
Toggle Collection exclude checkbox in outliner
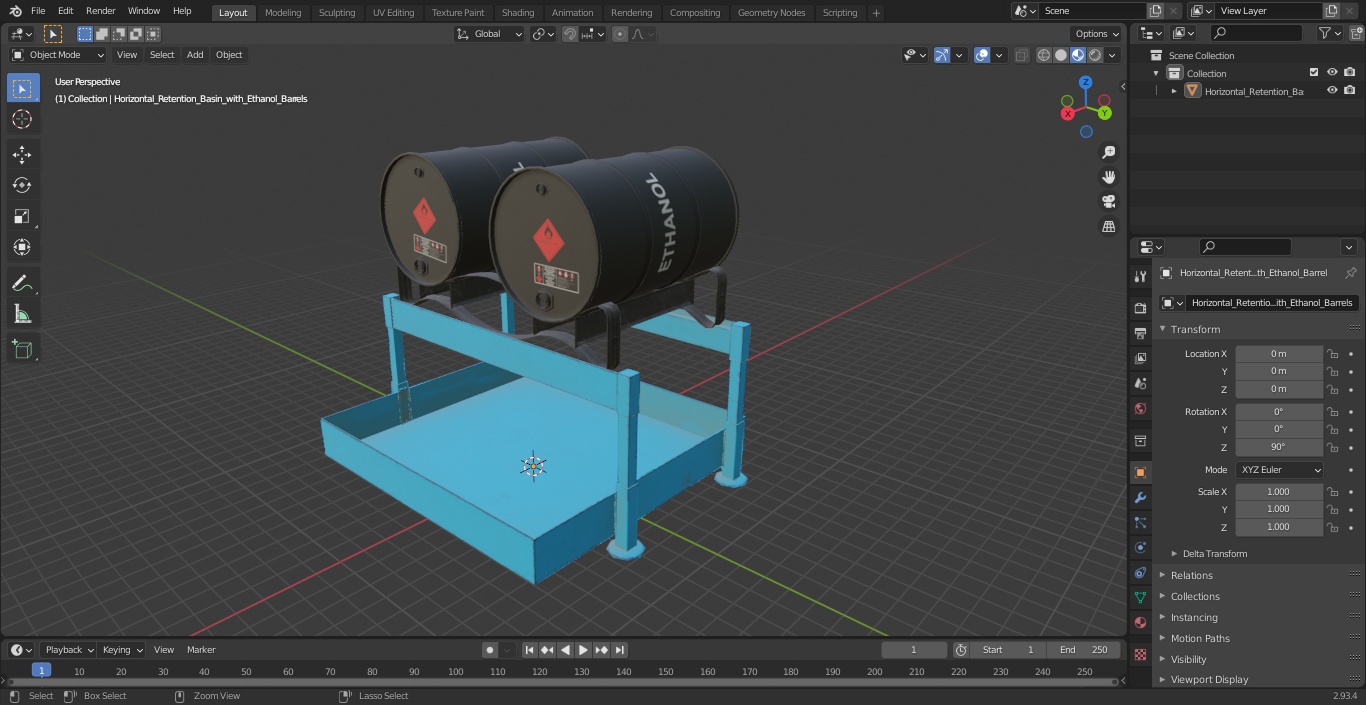point(1314,73)
